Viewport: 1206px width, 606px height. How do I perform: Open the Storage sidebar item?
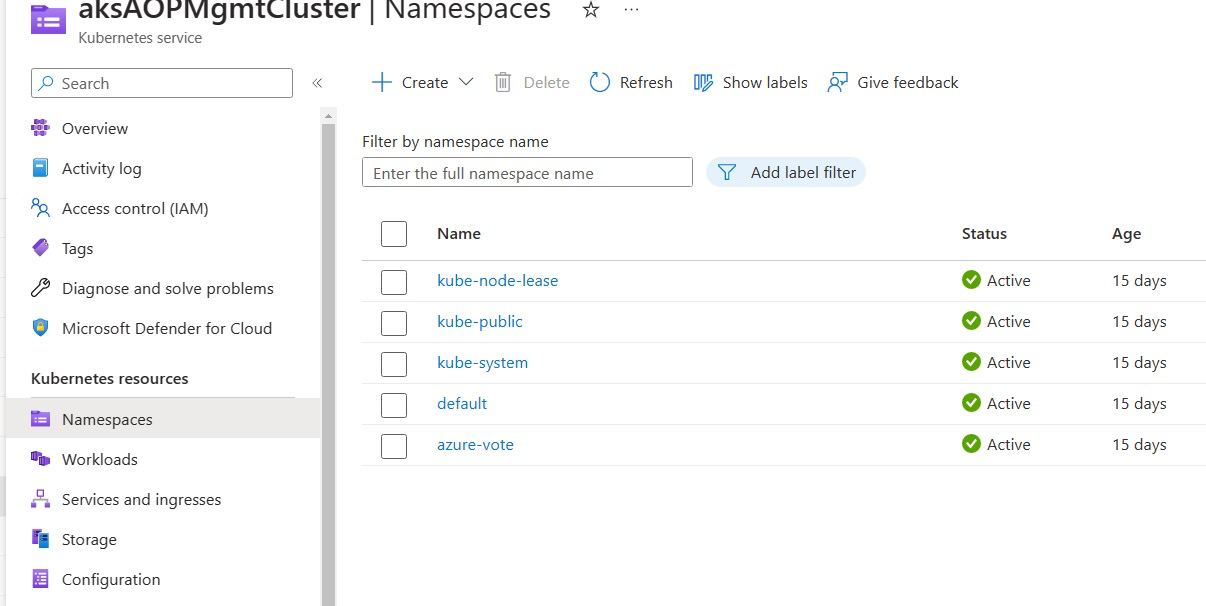click(89, 539)
